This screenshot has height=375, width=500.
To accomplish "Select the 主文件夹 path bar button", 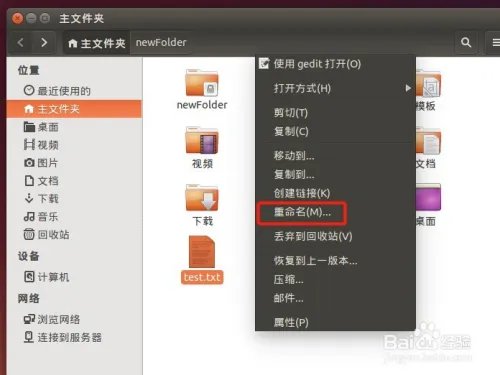I will point(97,43).
